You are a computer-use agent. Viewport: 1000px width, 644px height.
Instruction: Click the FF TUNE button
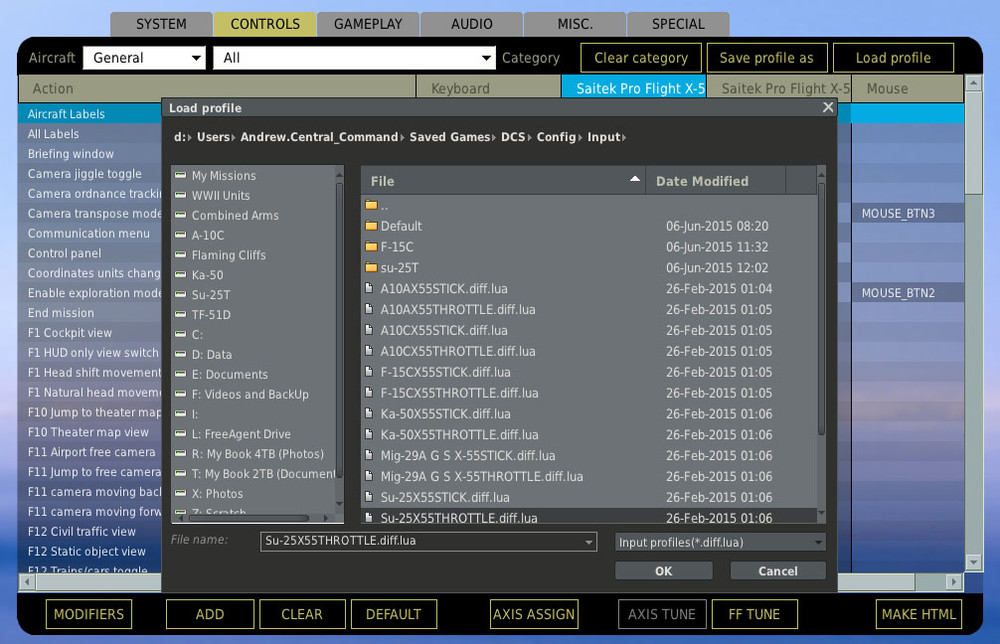click(x=754, y=614)
